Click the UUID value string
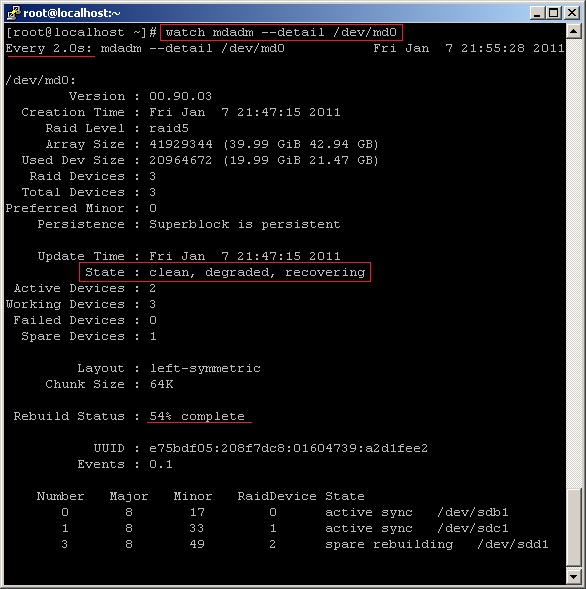 click(288, 448)
